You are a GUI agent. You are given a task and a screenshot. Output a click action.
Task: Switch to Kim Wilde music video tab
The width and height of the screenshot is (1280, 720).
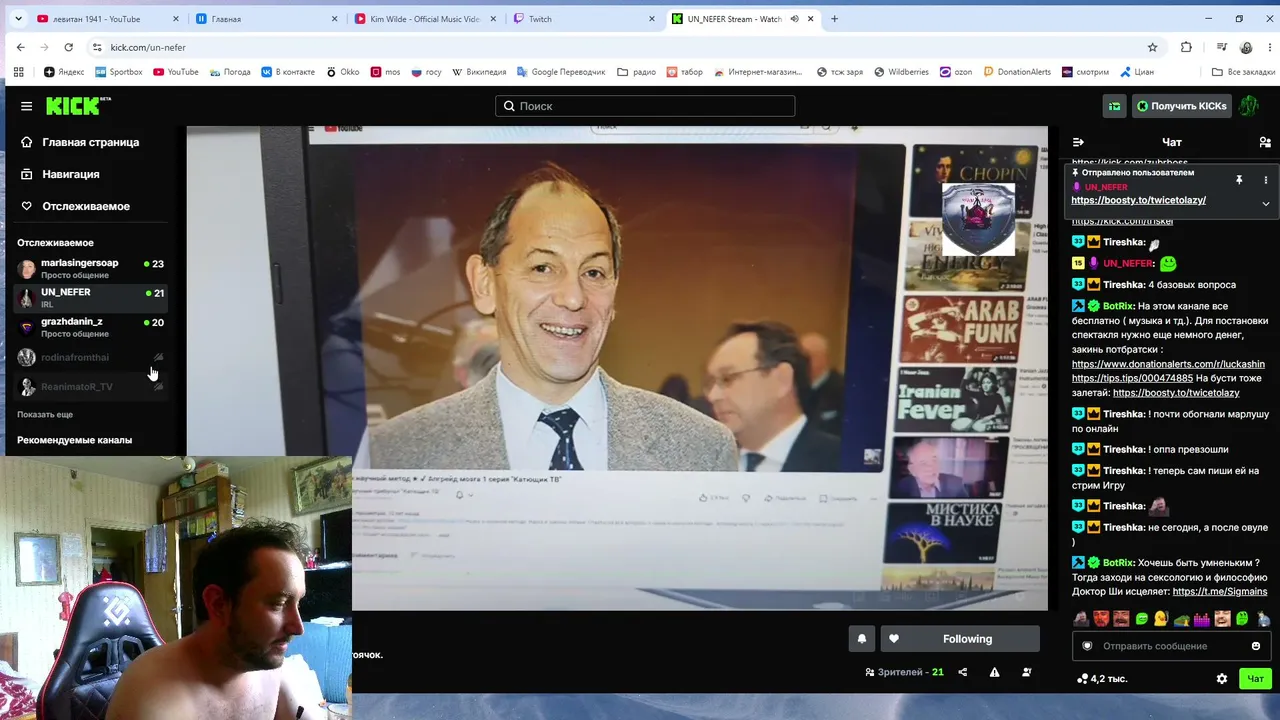[425, 19]
